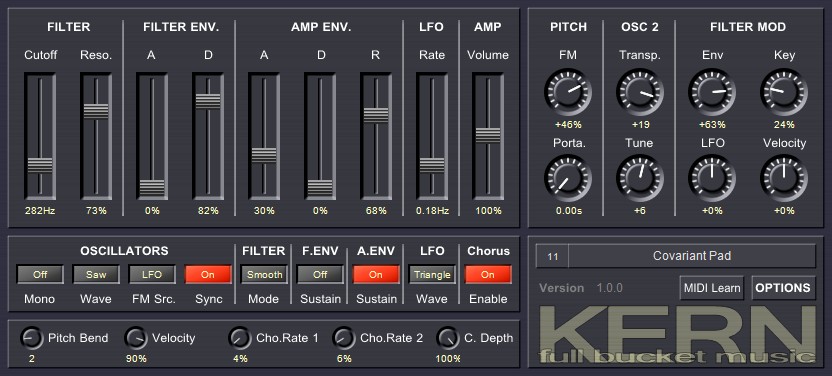Click the Porta. knob
The width and height of the screenshot is (832, 376).
click(x=568, y=179)
